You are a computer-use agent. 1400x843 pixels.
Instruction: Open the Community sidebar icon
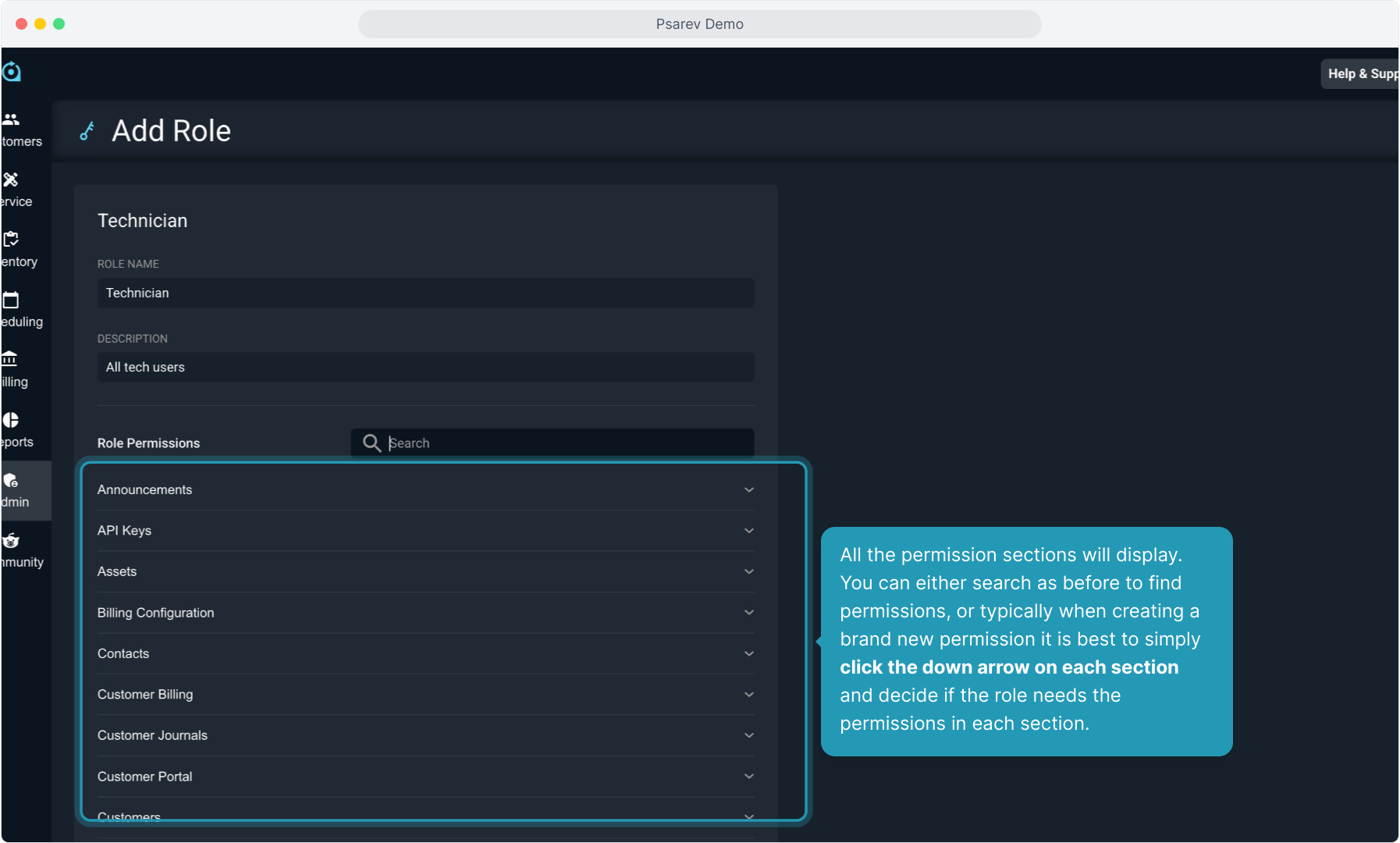11,541
